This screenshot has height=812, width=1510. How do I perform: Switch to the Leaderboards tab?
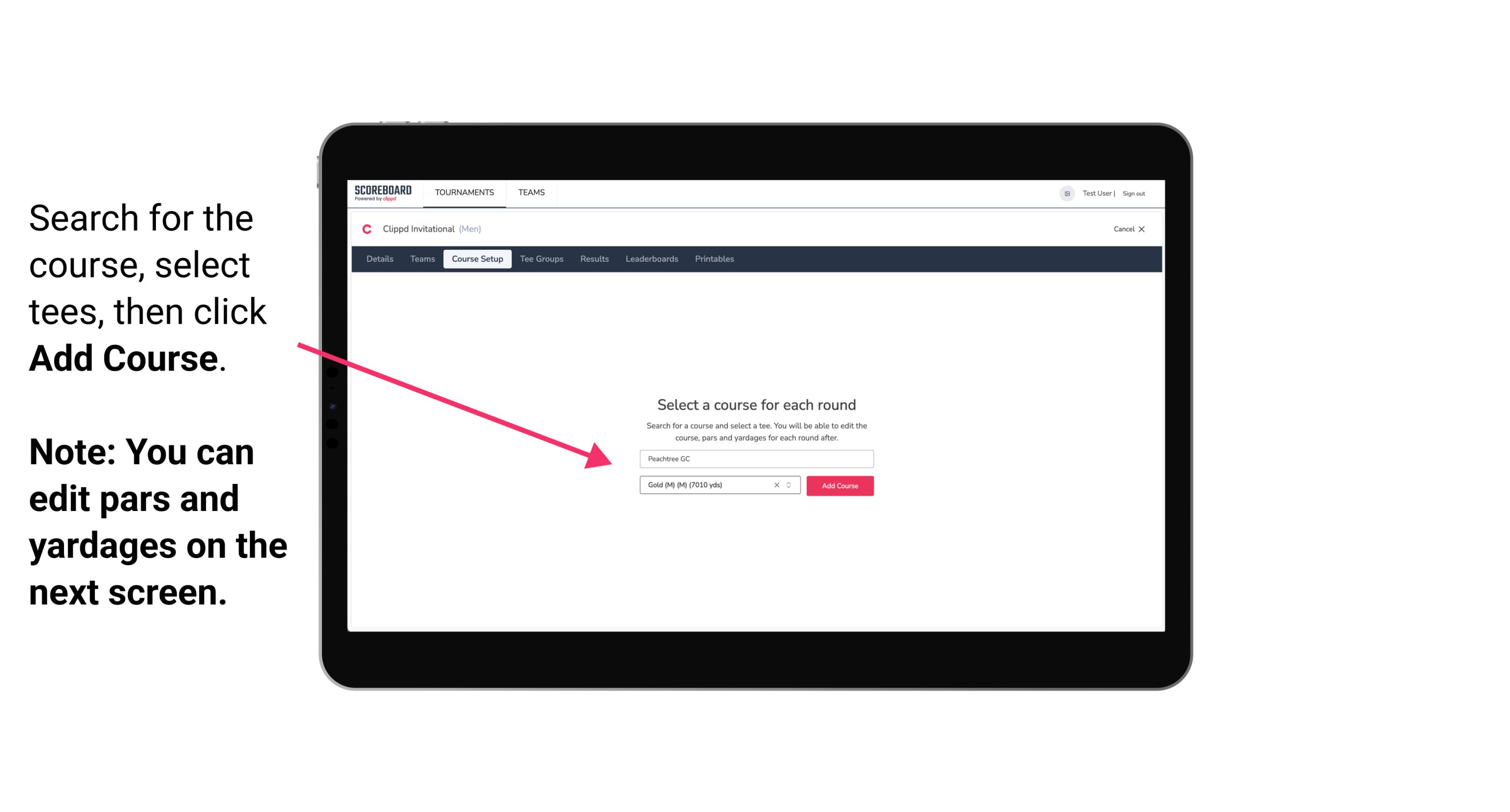(652, 258)
